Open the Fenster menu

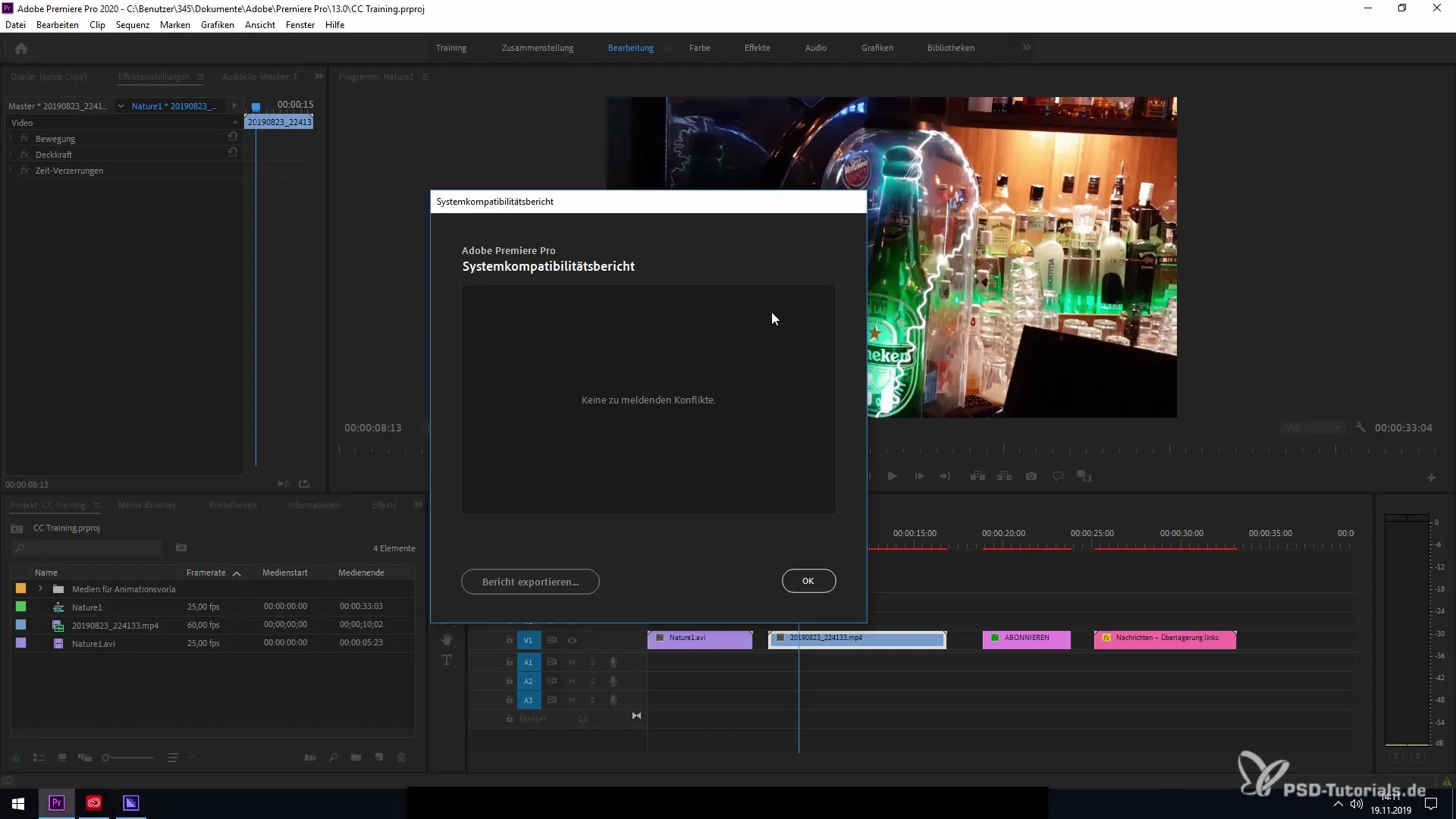click(300, 25)
